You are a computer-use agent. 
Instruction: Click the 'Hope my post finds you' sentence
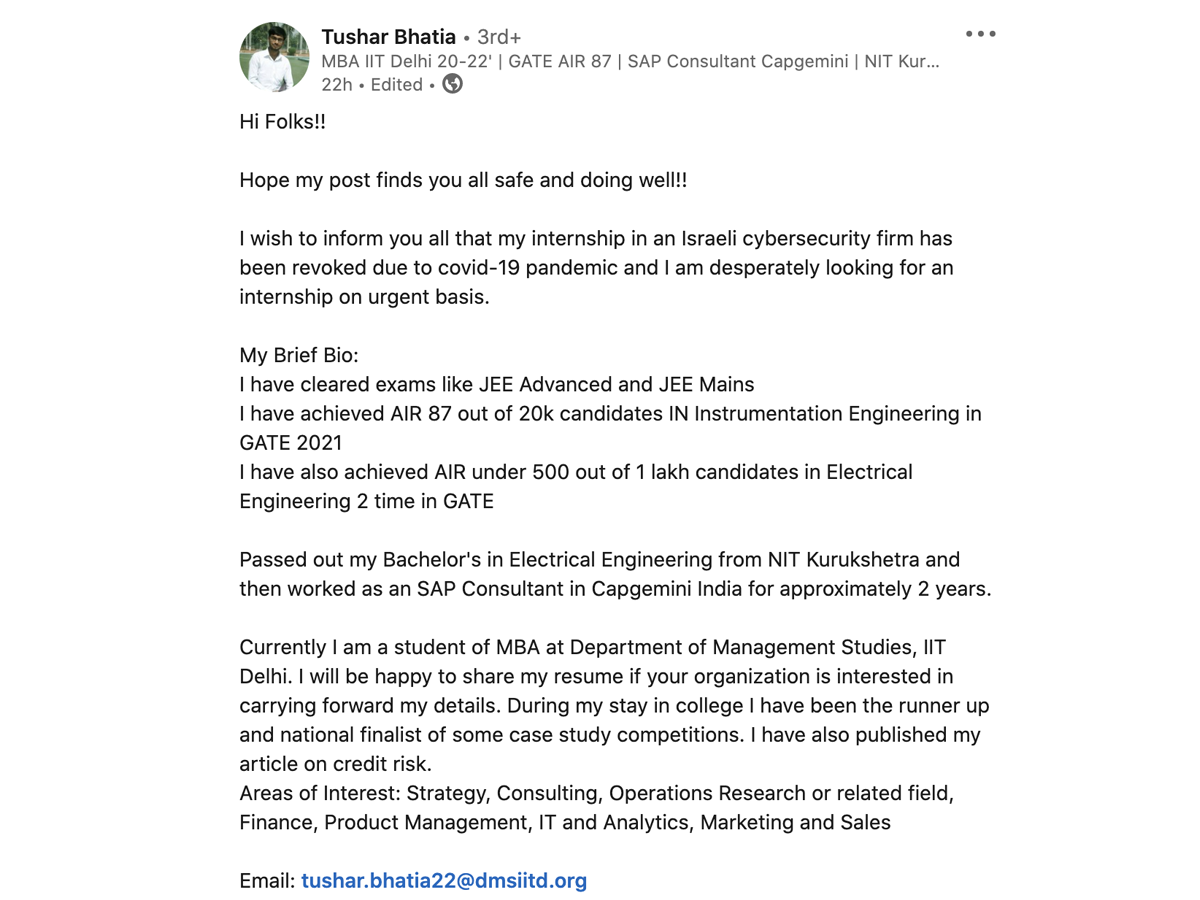(x=463, y=181)
